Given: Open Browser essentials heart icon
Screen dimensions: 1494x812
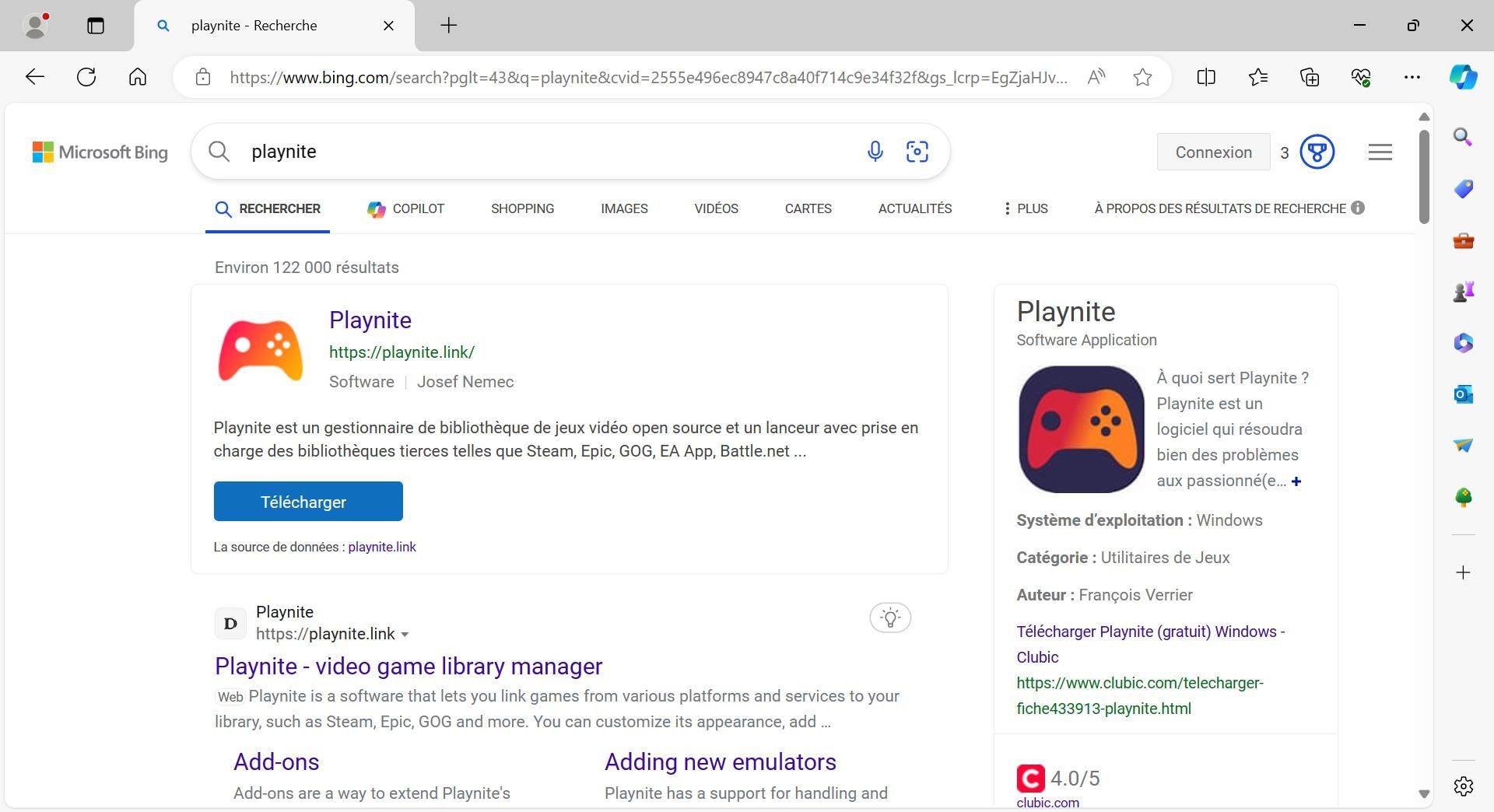Looking at the screenshot, I should 1361,77.
